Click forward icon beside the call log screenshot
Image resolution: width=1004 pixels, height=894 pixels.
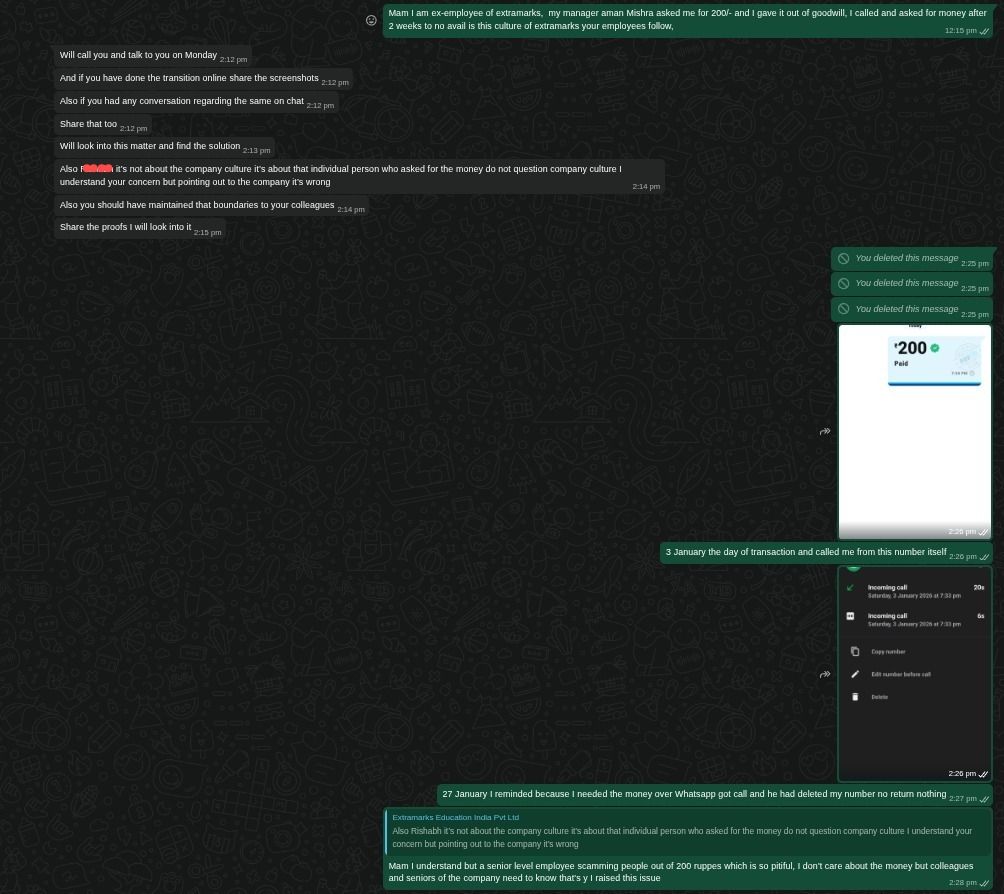click(825, 675)
